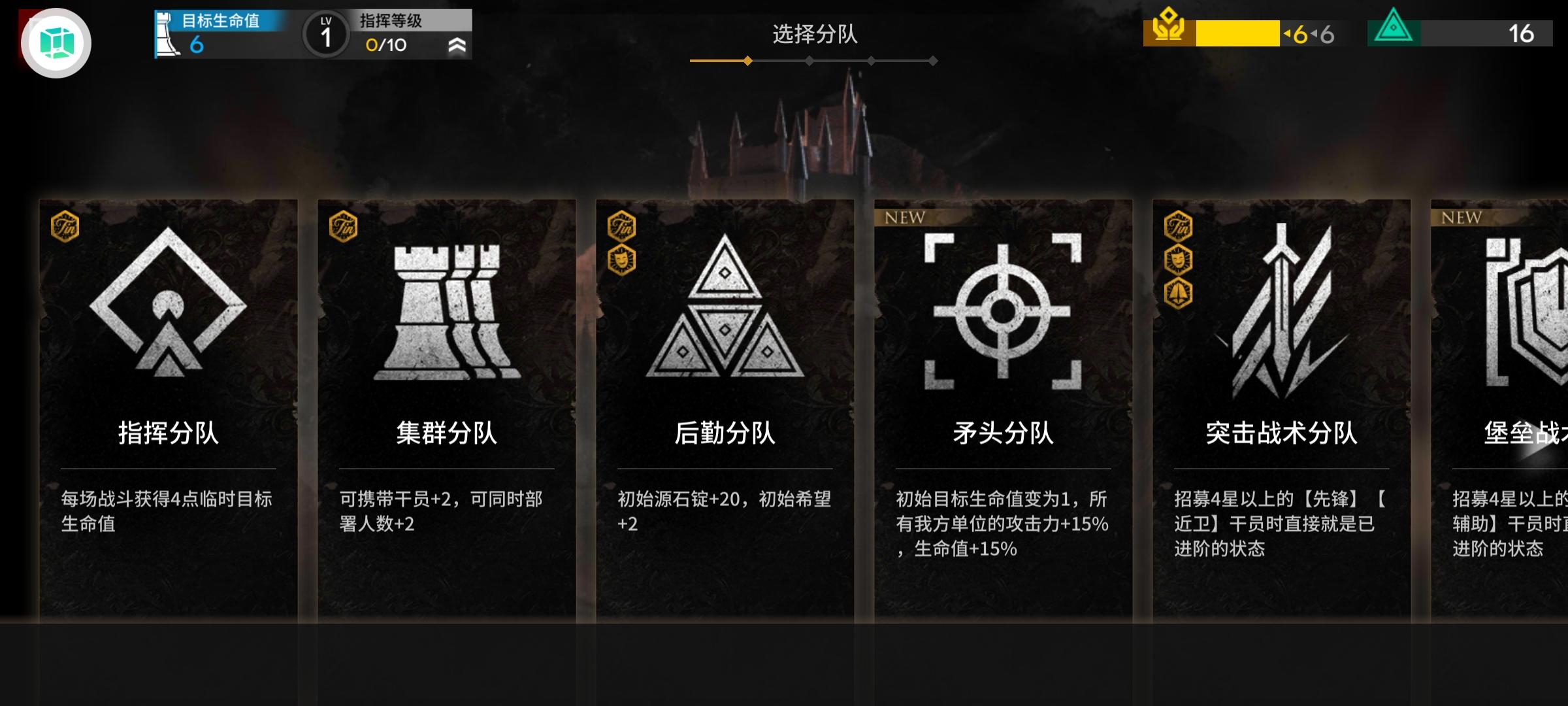Click the gold badge on 指挥分队 card
This screenshot has height=706, width=1568.
pyautogui.click(x=65, y=227)
